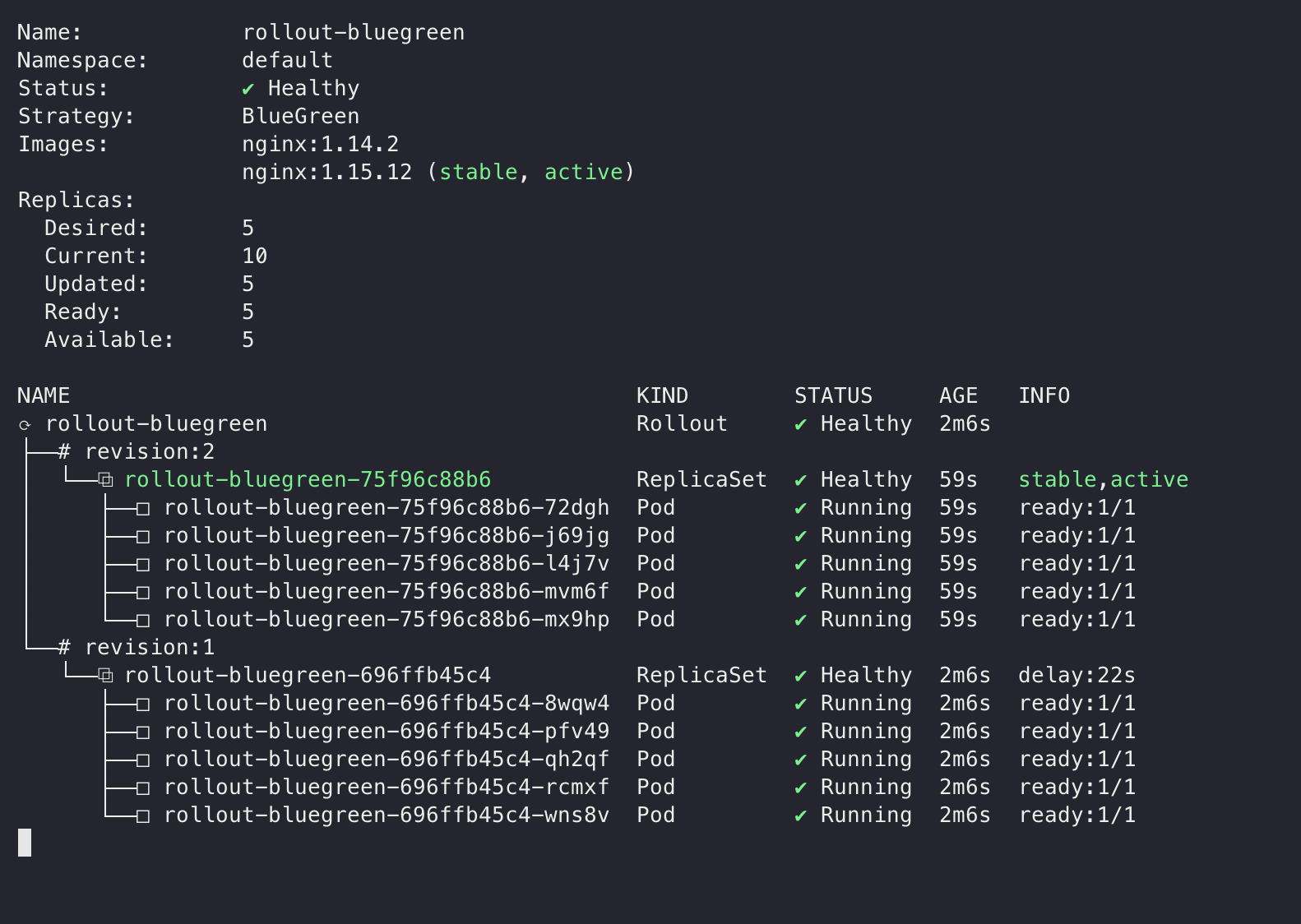Click the 'Available:' label
Viewport: 1301px width, 924px height.
point(109,340)
